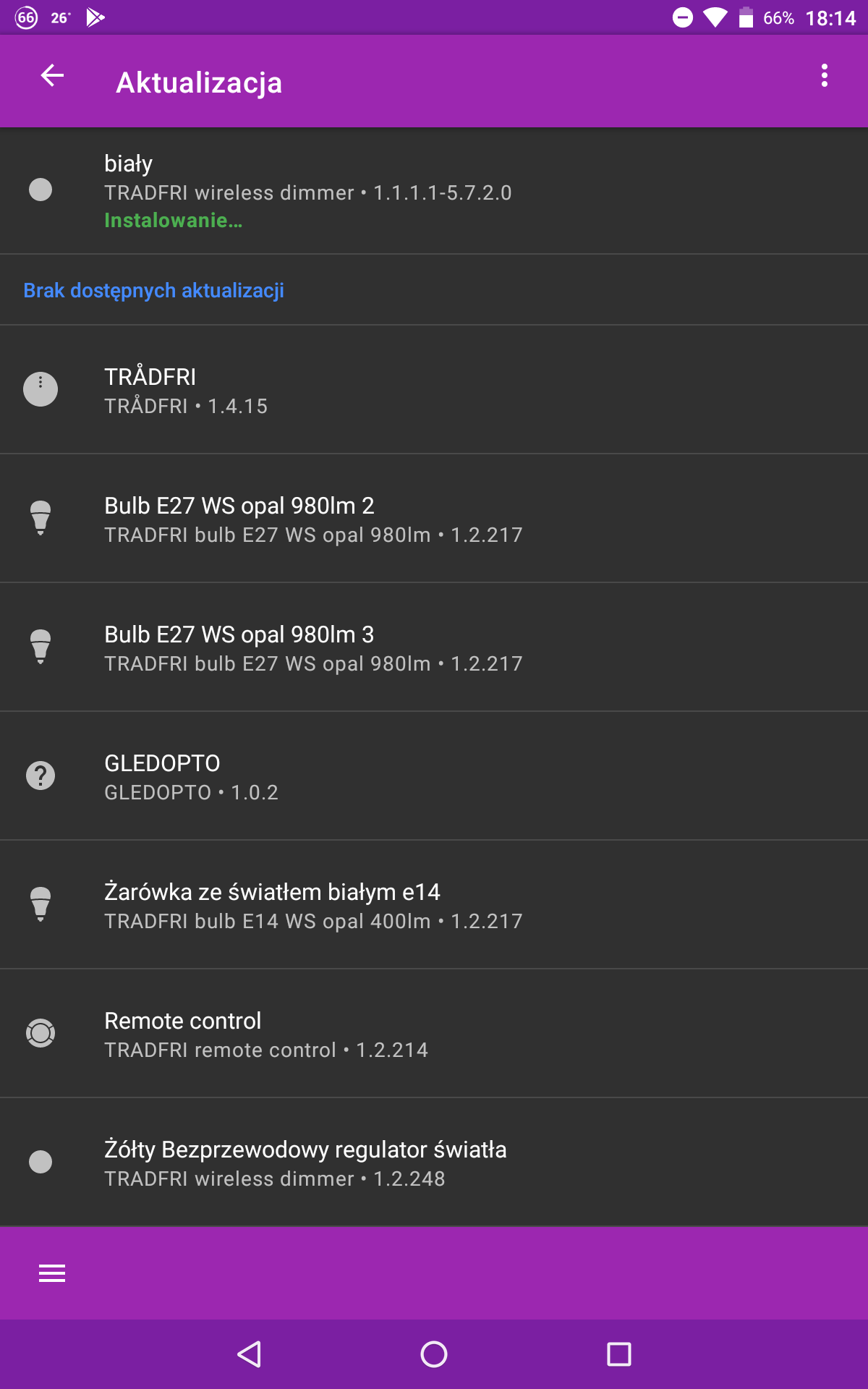868x1389 pixels.
Task: Tap the Play Store notification icon
Action: click(x=95, y=17)
